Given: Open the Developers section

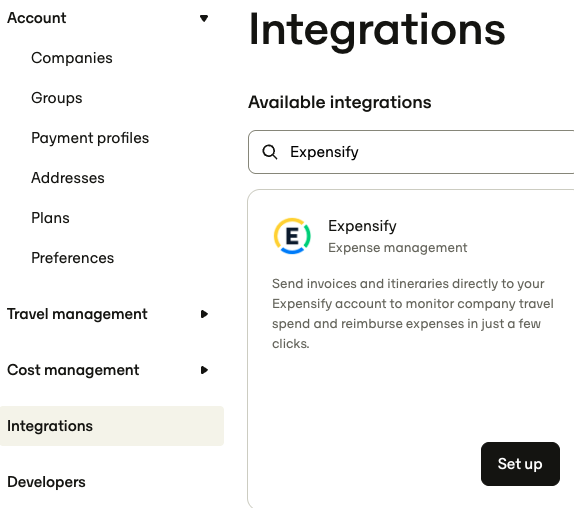Looking at the screenshot, I should (x=46, y=482).
